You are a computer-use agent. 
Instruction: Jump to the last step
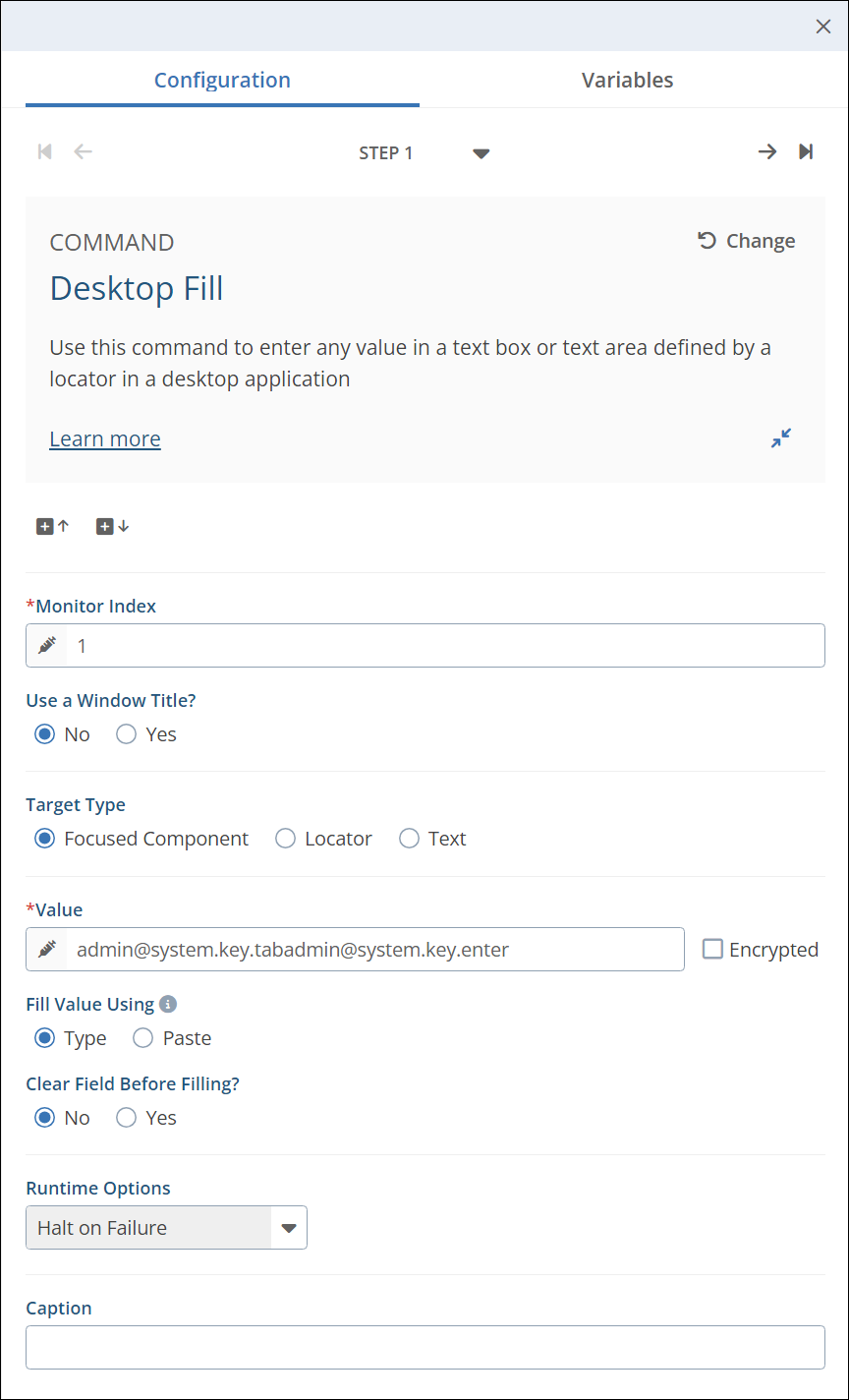coord(806,151)
